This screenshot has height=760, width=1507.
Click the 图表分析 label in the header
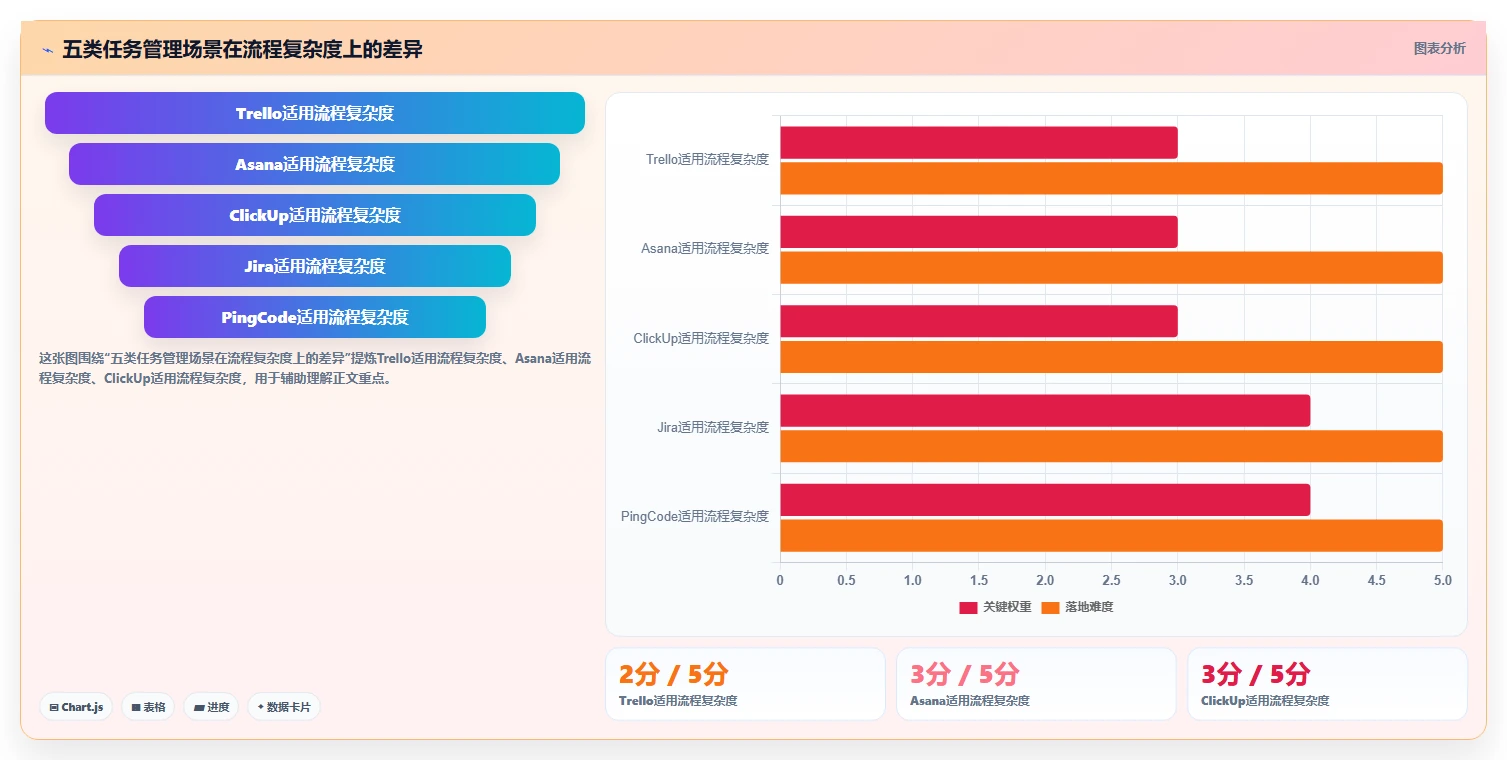point(1439,49)
